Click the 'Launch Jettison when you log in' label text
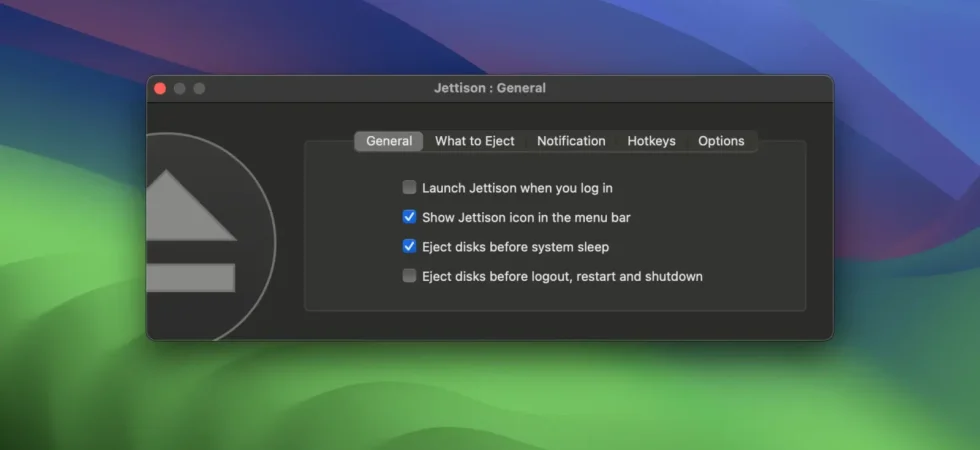980x450 pixels. tap(518, 188)
